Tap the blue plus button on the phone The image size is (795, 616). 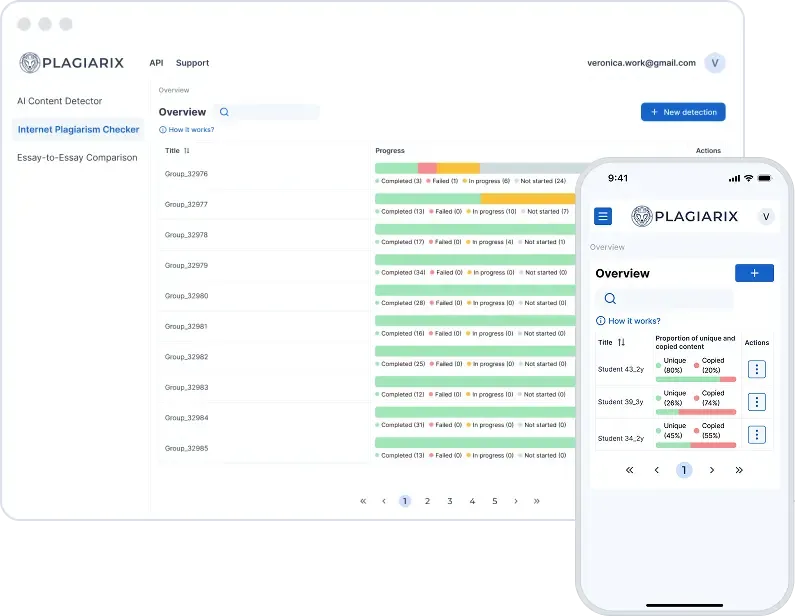point(754,273)
